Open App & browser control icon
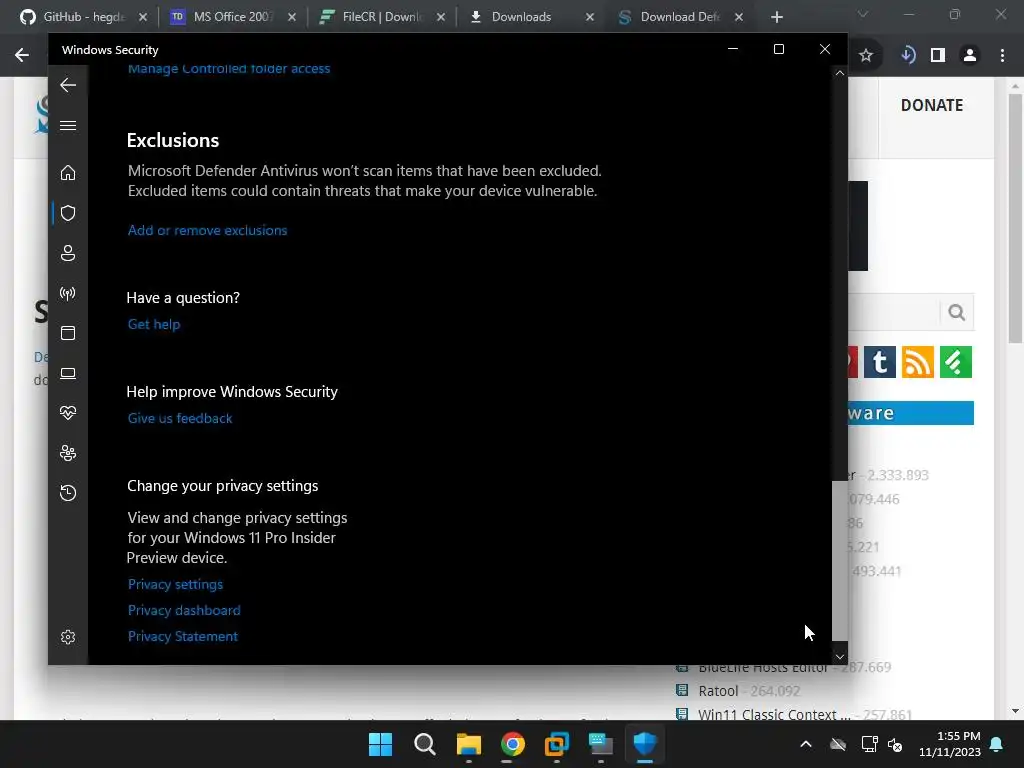The height and width of the screenshot is (768, 1024). (x=68, y=333)
